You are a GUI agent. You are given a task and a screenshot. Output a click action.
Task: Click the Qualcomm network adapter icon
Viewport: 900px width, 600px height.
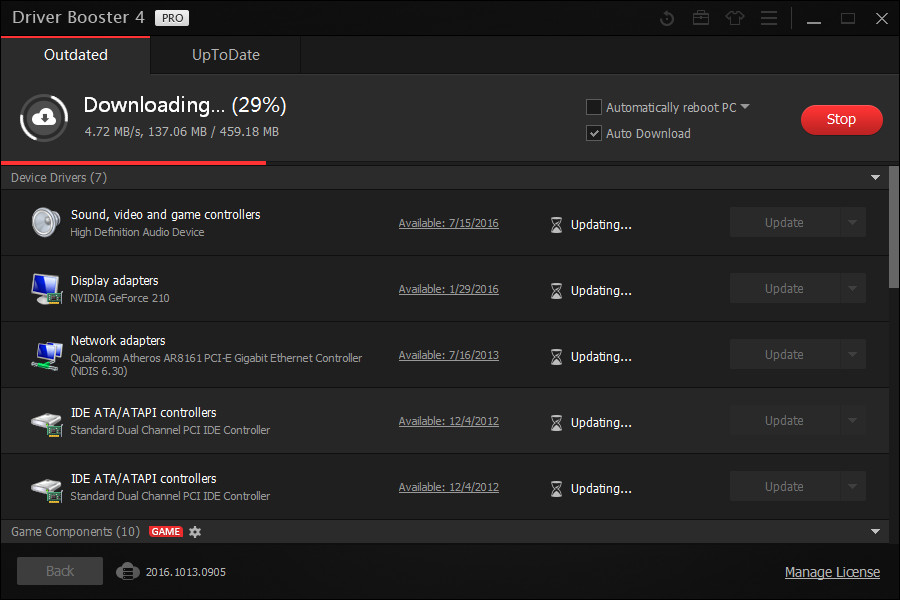tap(46, 354)
